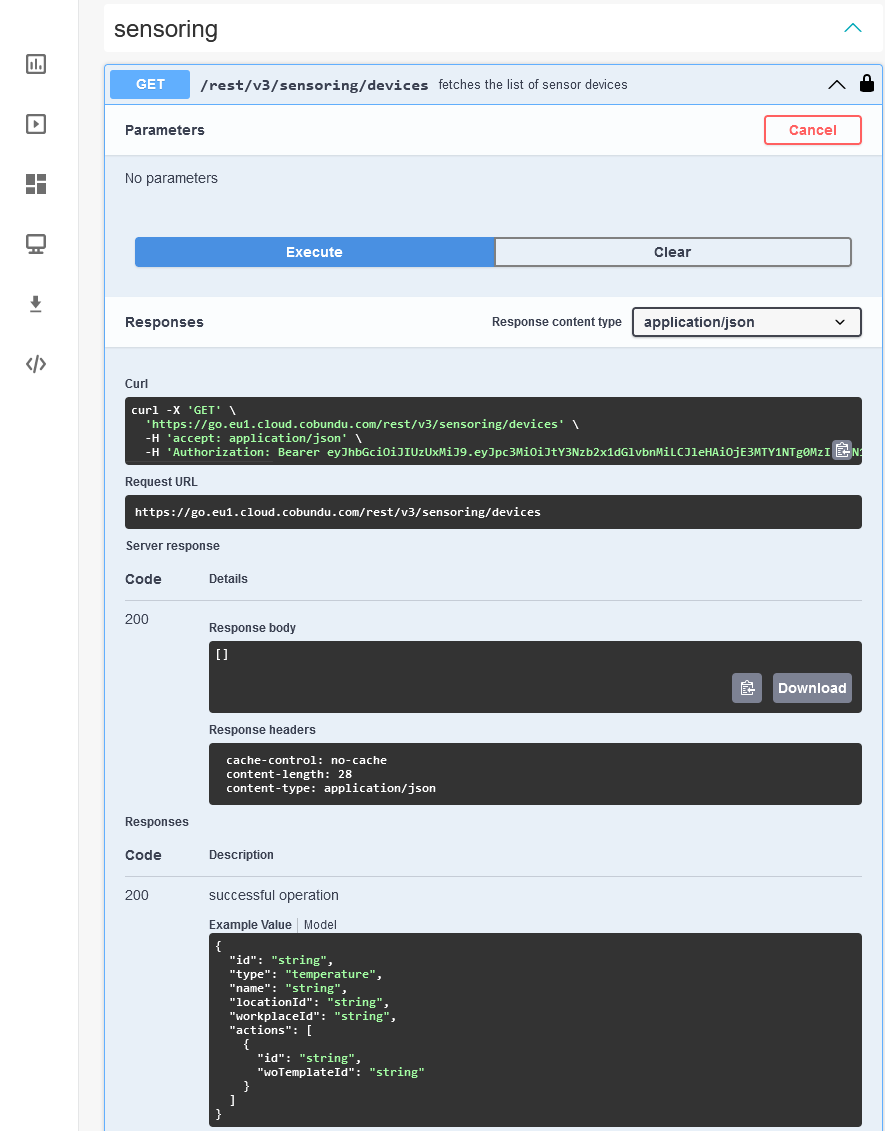
Task: Switch to the Model tab
Action: tap(320, 925)
